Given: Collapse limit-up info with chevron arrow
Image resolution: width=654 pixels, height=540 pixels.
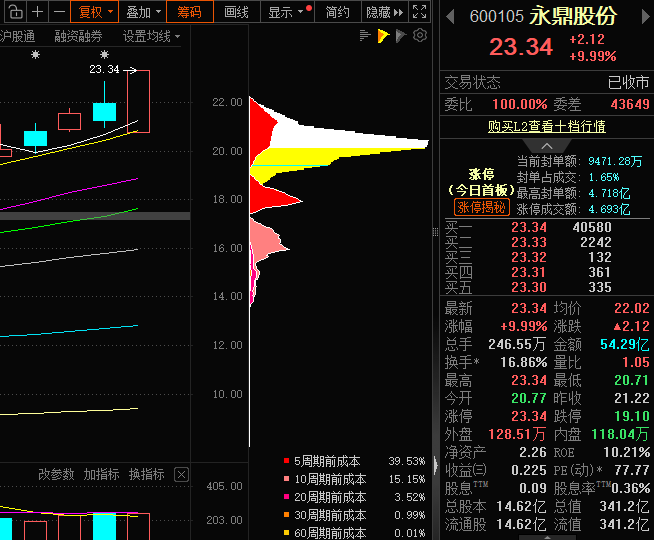Looking at the screenshot, I should tap(547, 146).
